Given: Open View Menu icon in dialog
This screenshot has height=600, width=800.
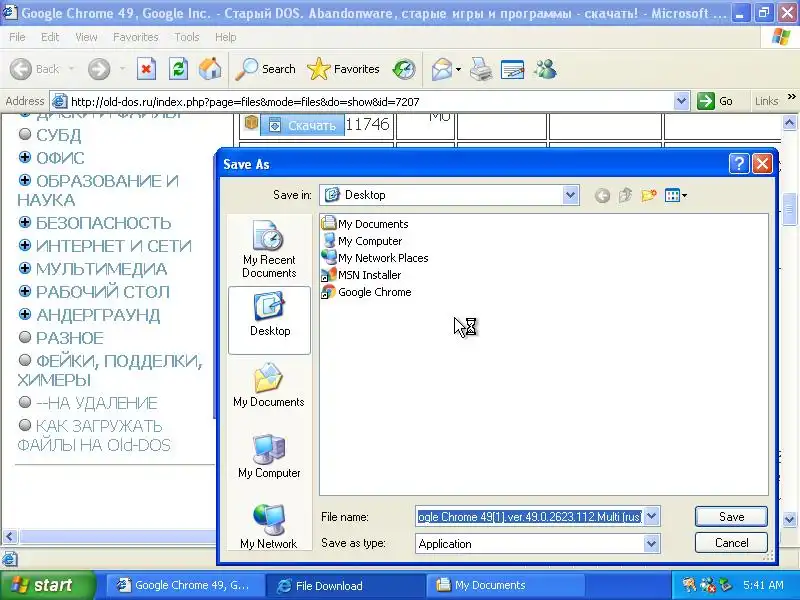Looking at the screenshot, I should (676, 195).
